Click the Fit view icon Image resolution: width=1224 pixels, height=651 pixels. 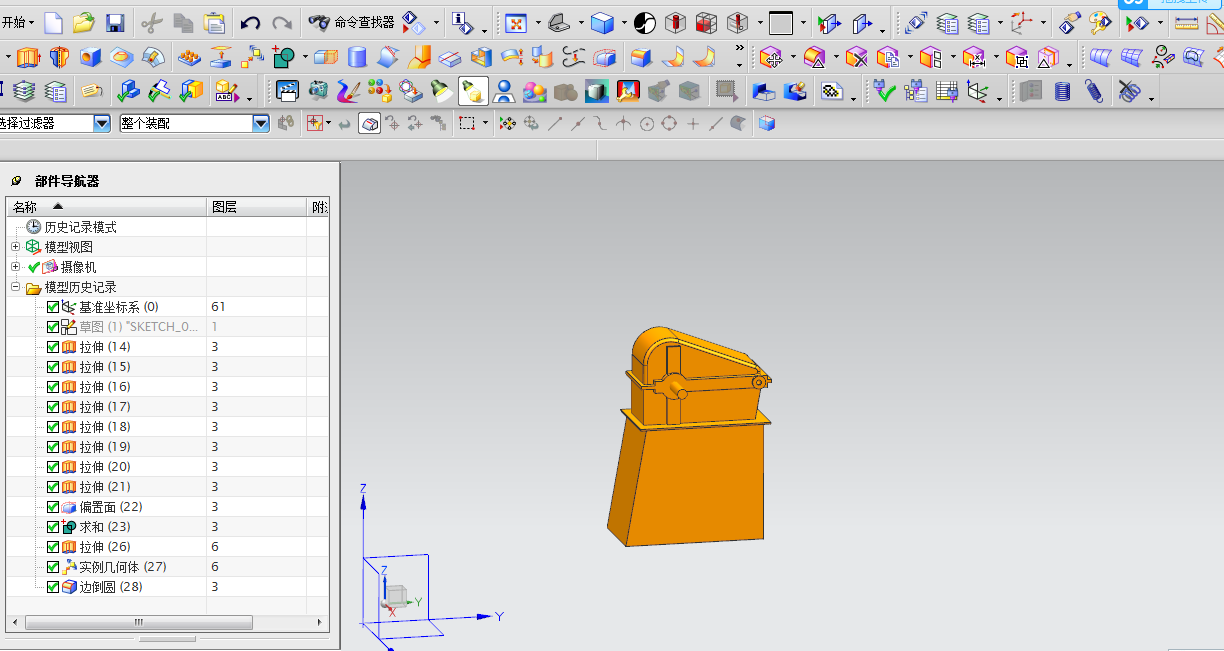click(516, 22)
